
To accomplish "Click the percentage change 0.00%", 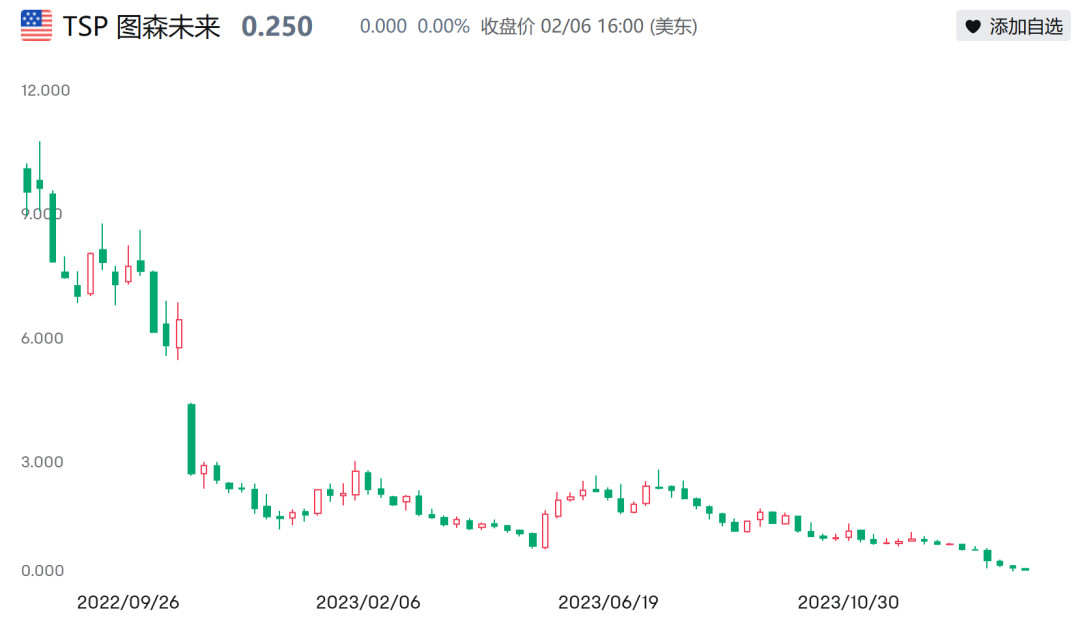I will (x=444, y=27).
